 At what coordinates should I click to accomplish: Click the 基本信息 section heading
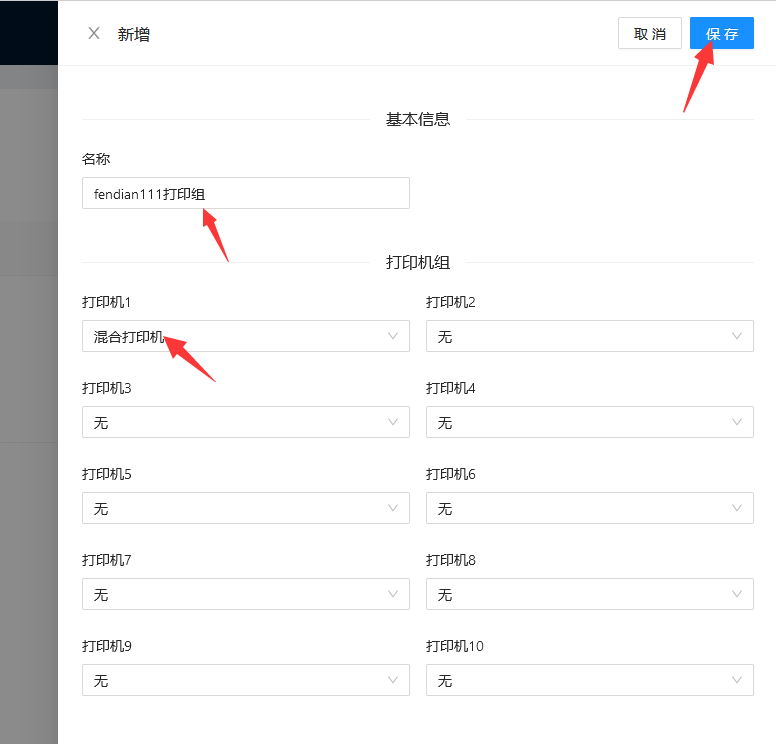pyautogui.click(x=418, y=119)
